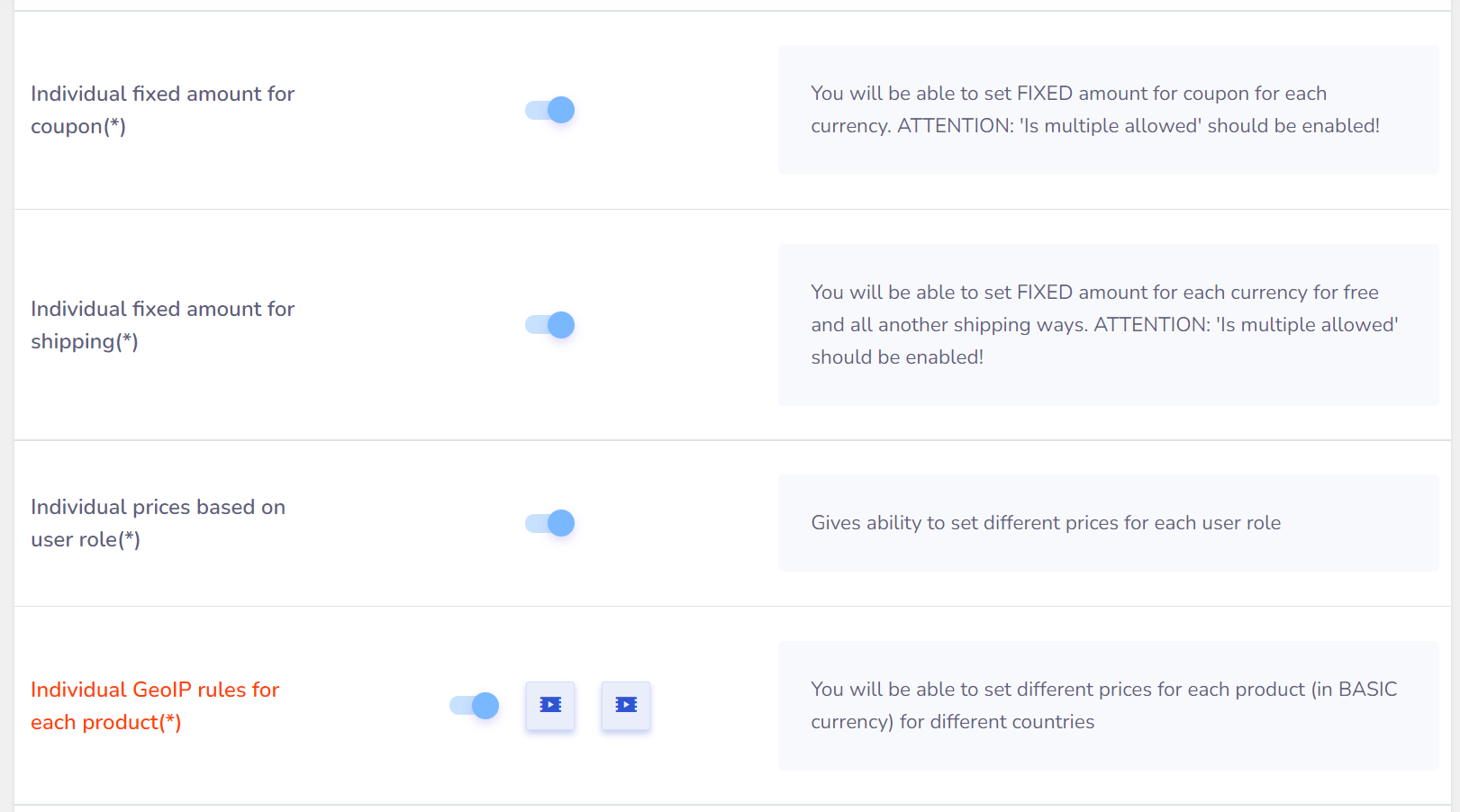Viewport: 1460px width, 812px height.
Task: Switch off Individual GeoIP rules for each product
Action: (x=474, y=706)
